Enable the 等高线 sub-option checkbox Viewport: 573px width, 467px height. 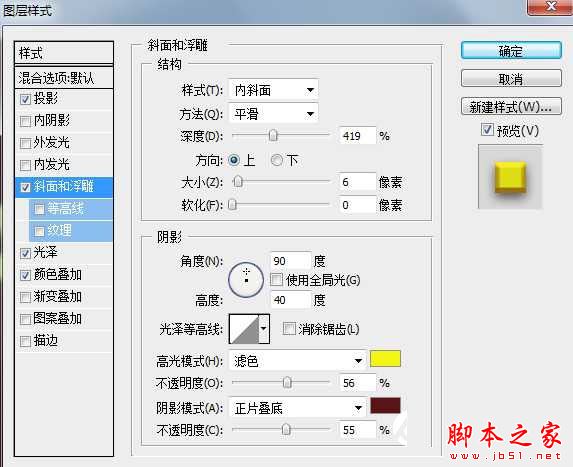[39, 209]
